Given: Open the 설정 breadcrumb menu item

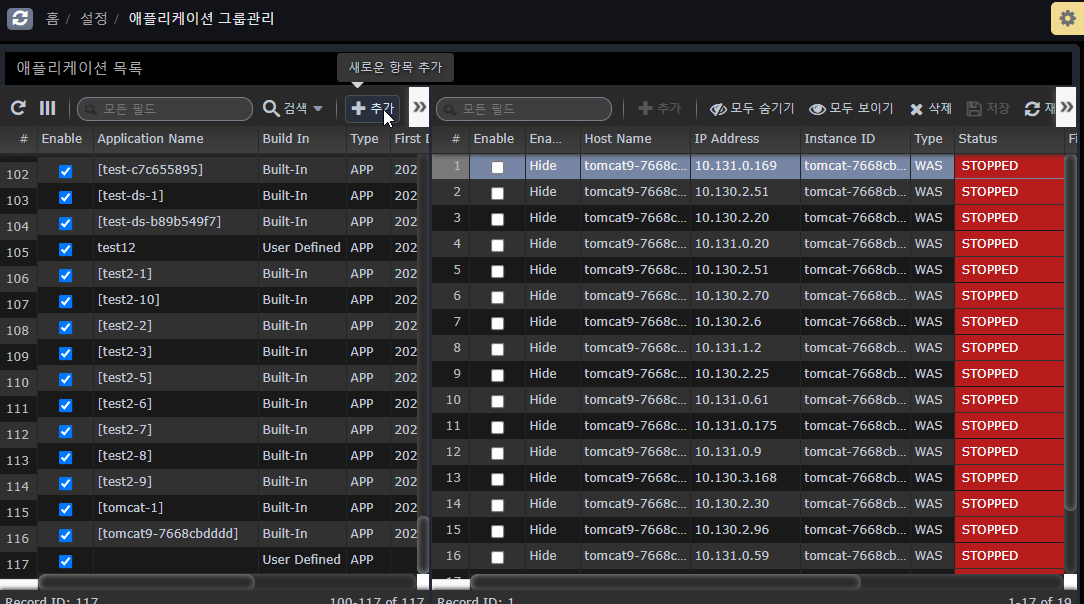Looking at the screenshot, I should pos(93,18).
